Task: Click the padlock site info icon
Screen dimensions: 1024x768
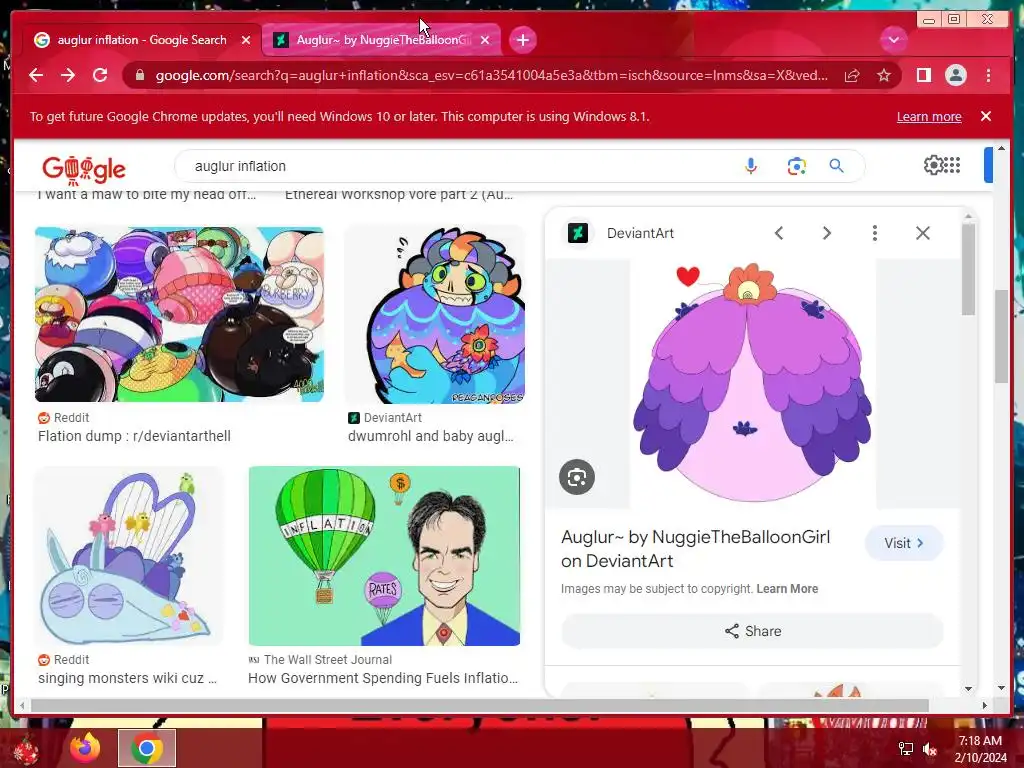Action: 139,76
